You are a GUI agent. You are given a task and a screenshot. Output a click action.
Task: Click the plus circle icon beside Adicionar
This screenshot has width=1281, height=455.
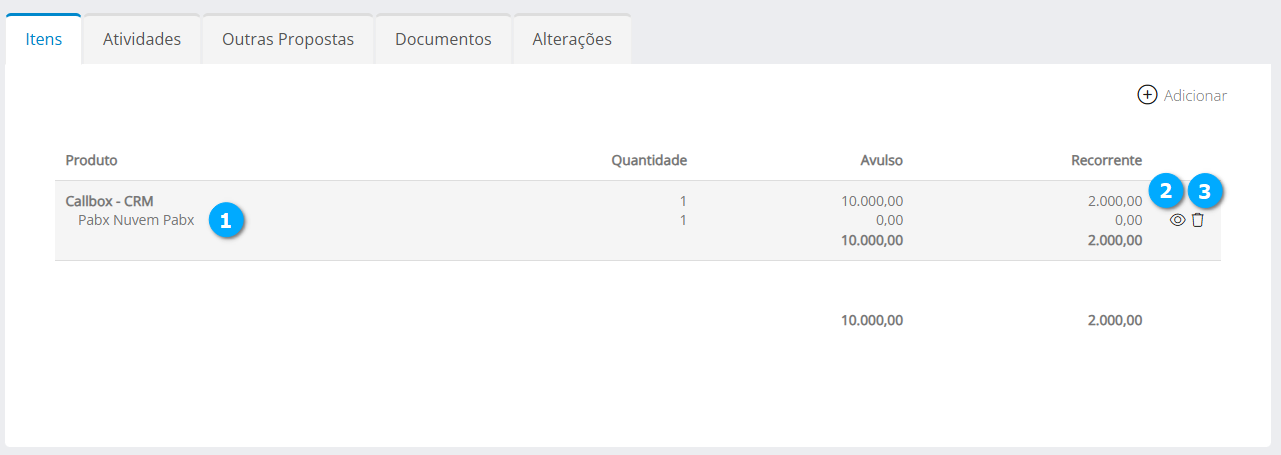coord(1147,95)
